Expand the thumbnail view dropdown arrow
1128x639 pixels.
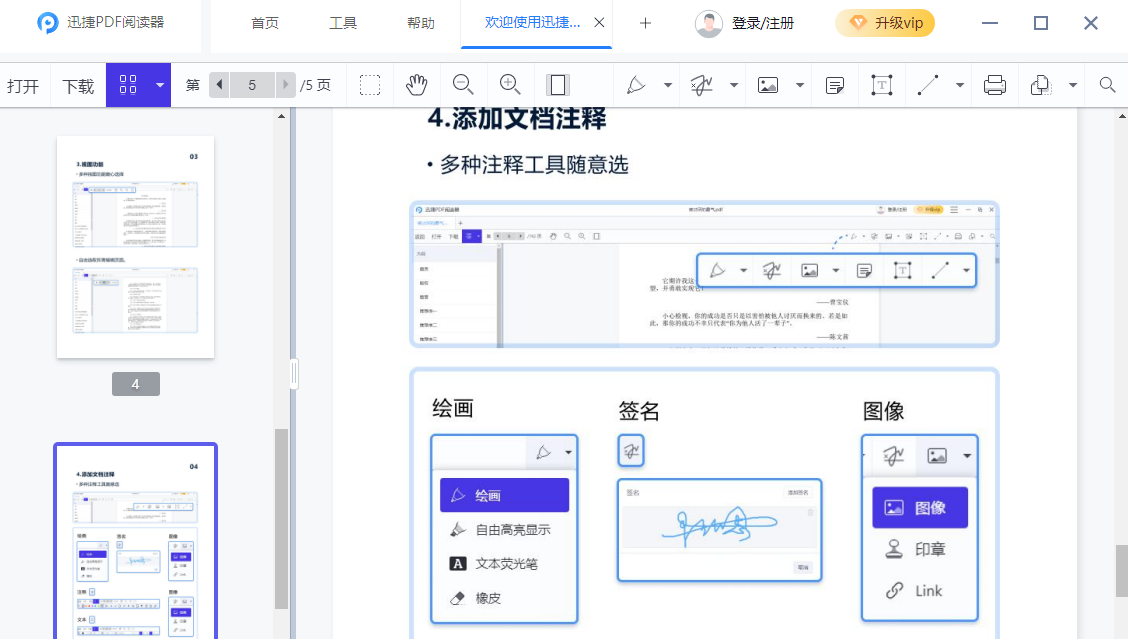[x=160, y=85]
